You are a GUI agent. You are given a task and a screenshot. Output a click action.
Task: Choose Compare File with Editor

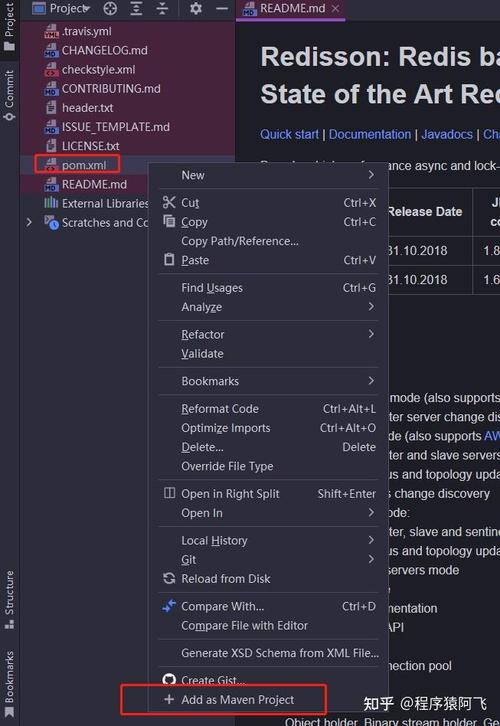click(269, 626)
